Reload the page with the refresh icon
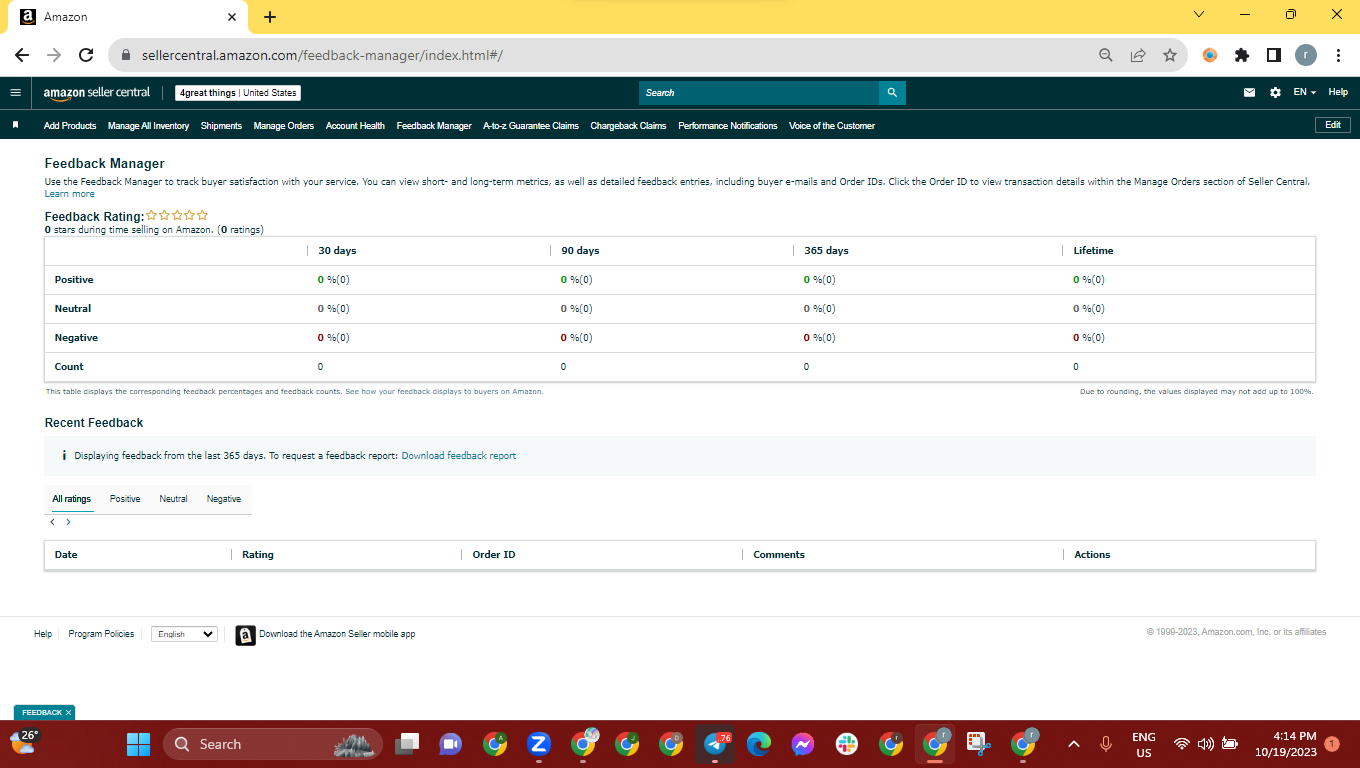1360x768 pixels. click(x=86, y=56)
